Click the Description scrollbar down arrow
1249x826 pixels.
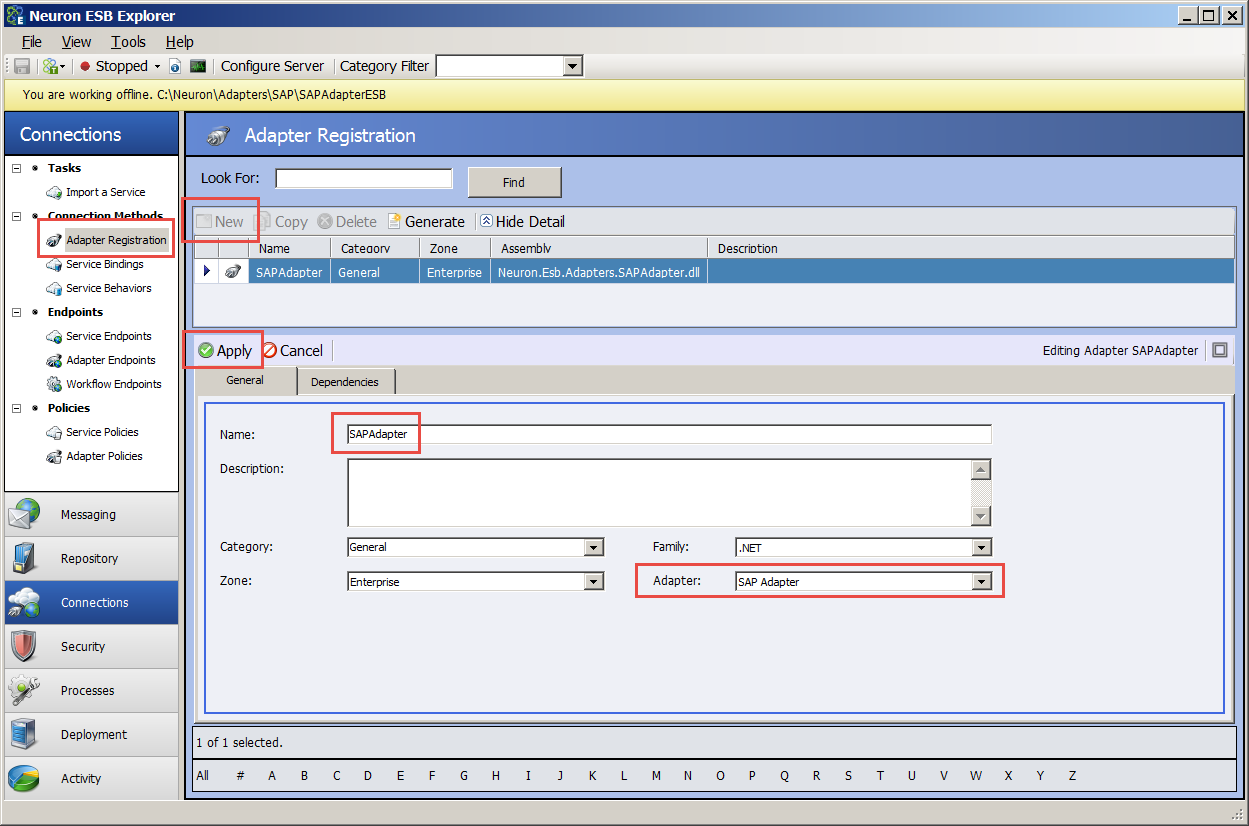(981, 517)
